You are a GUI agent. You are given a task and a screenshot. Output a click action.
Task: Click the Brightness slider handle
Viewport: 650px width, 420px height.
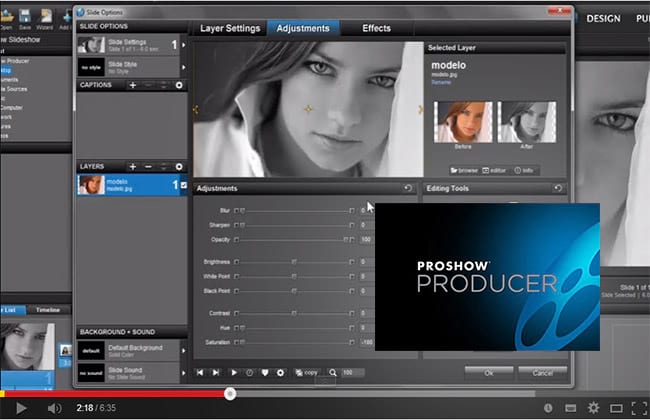[x=294, y=262]
